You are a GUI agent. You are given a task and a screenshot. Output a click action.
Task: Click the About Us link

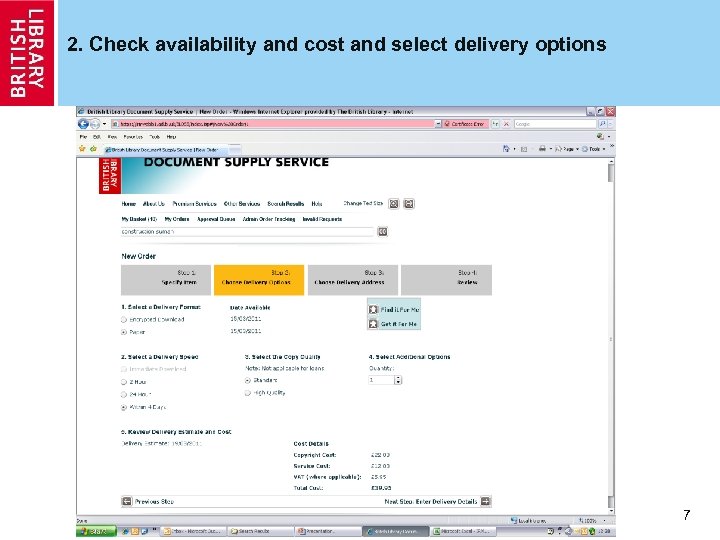153,204
